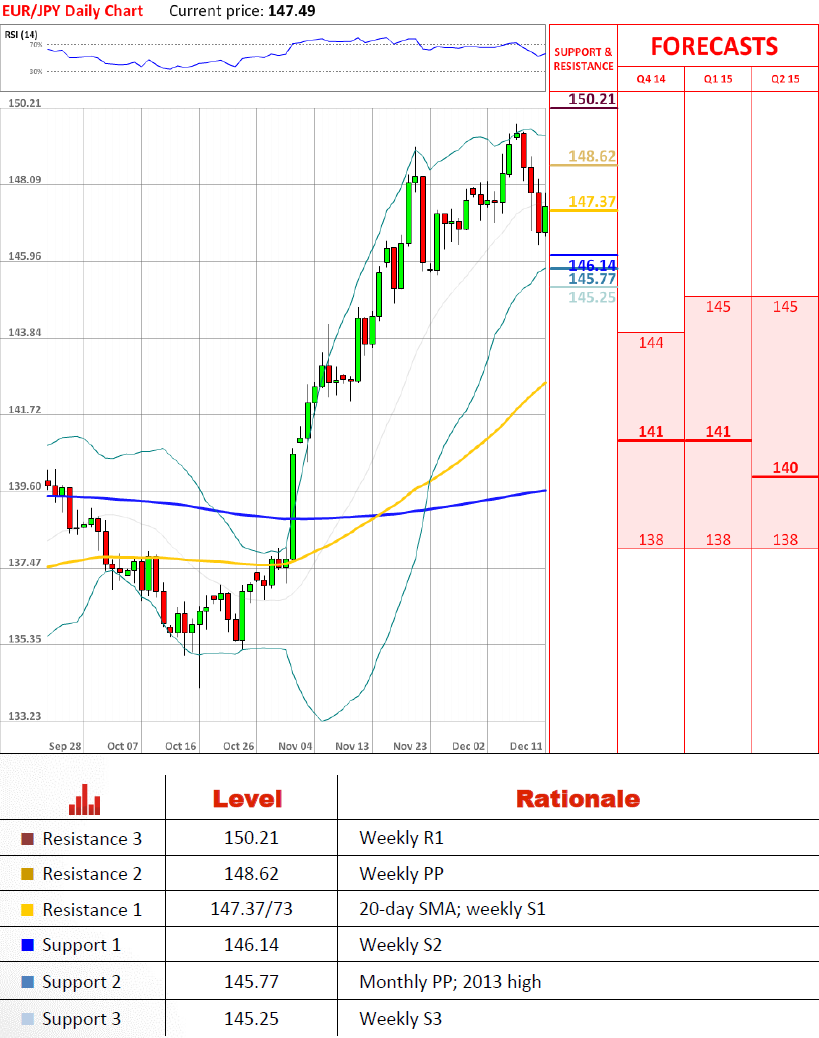Viewport: 819px width, 1038px height.
Task: Click the Support 1 blue color swatch
Action: coord(27,945)
